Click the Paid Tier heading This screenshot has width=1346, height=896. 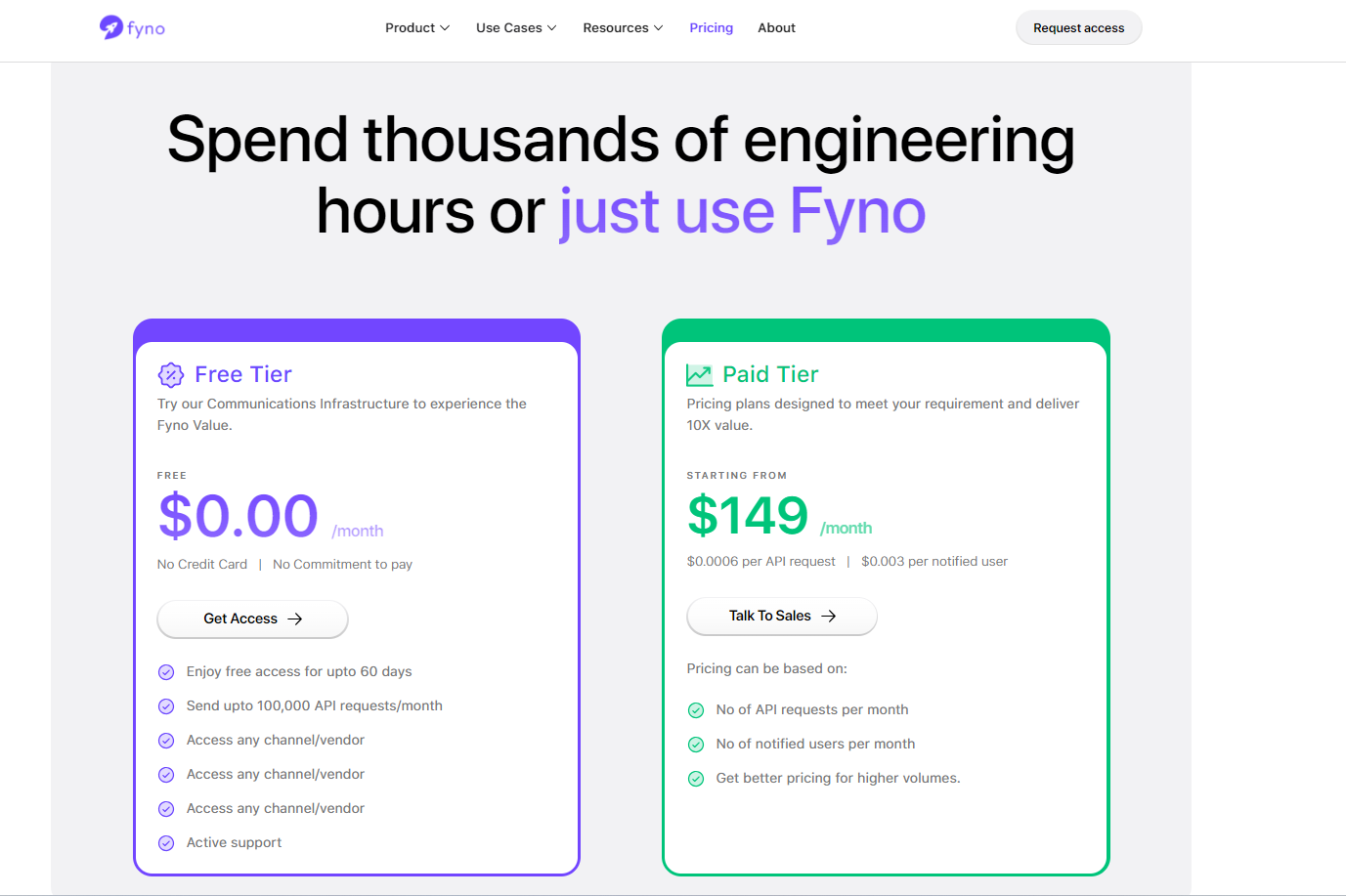(770, 375)
